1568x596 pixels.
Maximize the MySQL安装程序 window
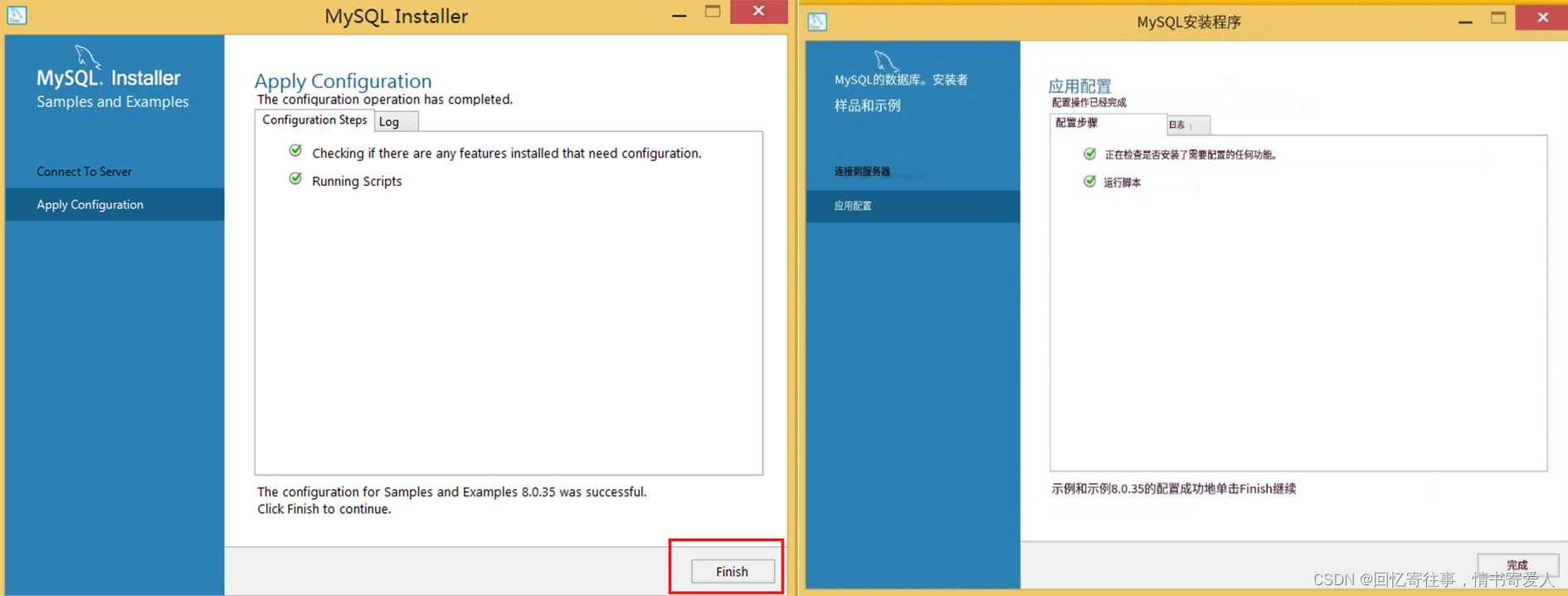pyautogui.click(x=1498, y=17)
